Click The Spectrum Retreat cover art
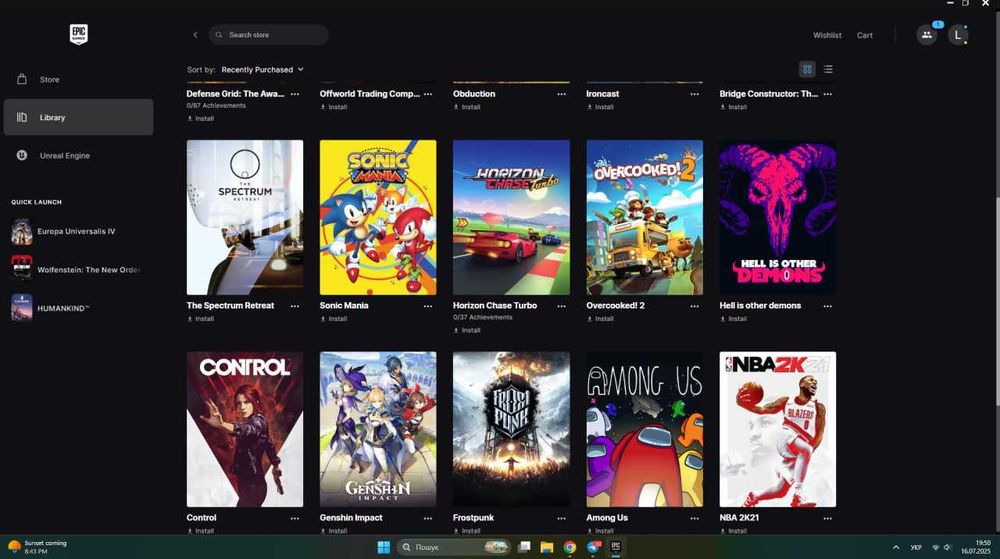This screenshot has width=1000, height=559. point(245,217)
